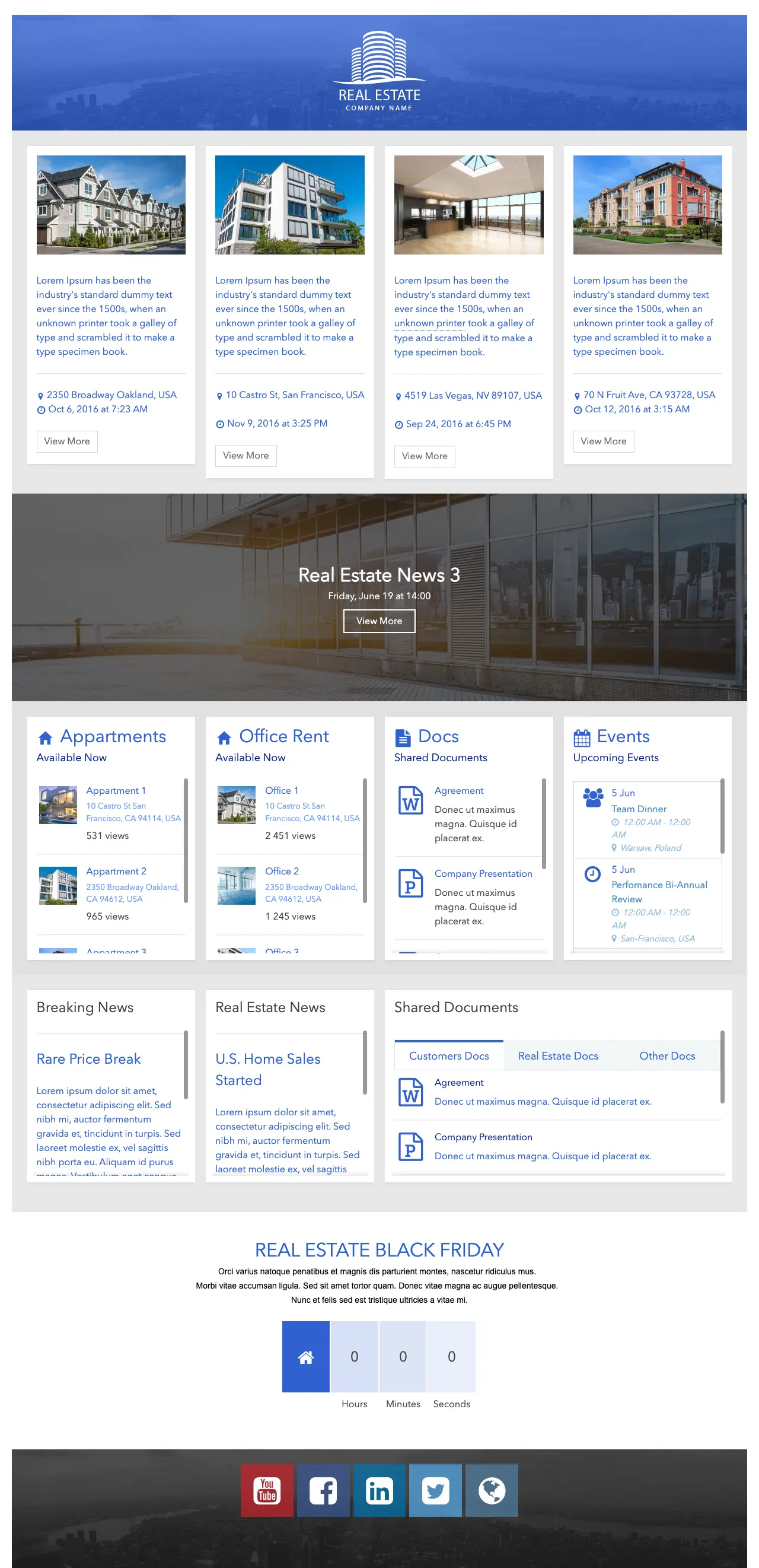Image resolution: width=759 pixels, height=1568 pixels.
Task: Open the Office 2 link
Action: click(282, 871)
